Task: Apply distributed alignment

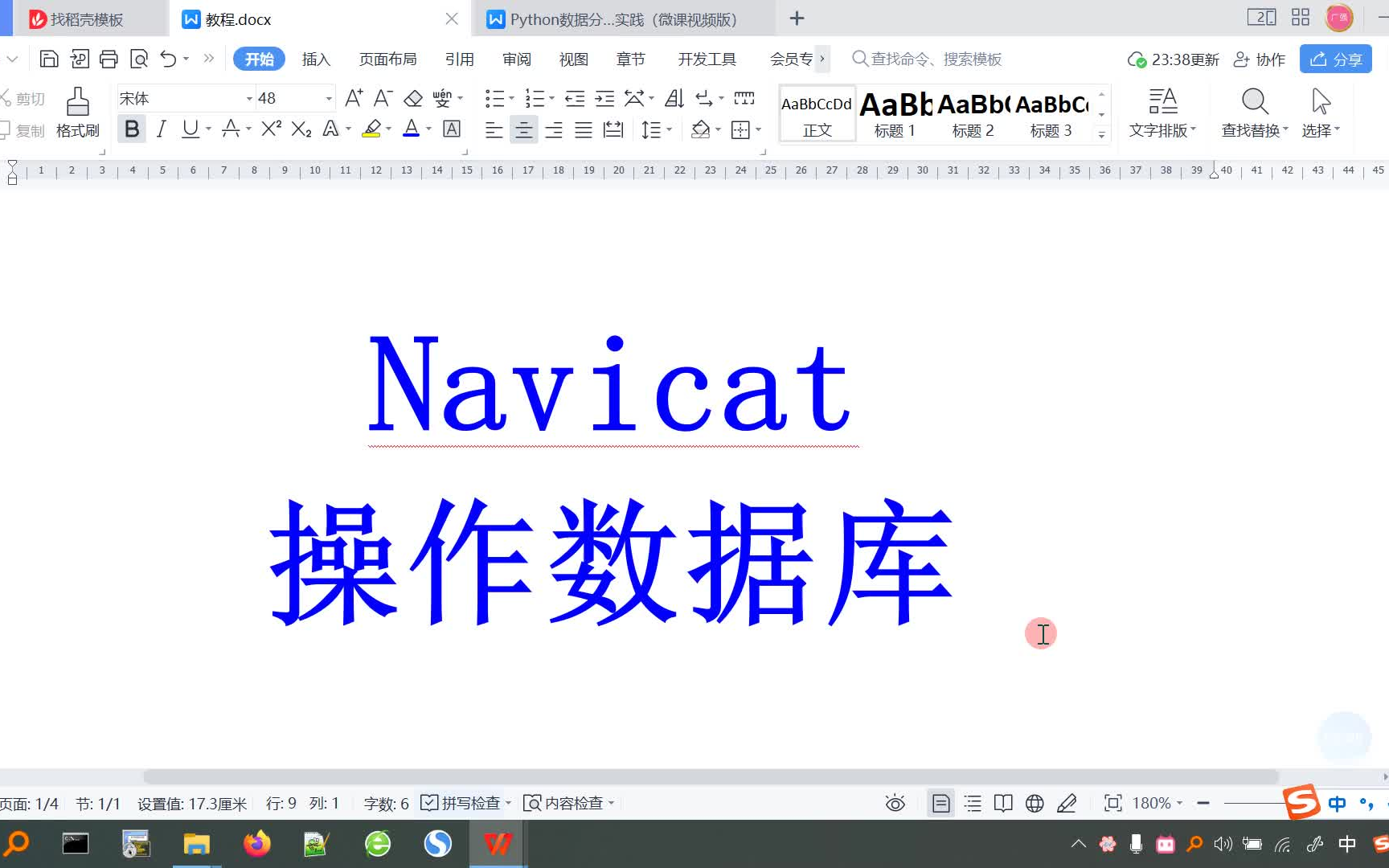Action: [x=613, y=129]
